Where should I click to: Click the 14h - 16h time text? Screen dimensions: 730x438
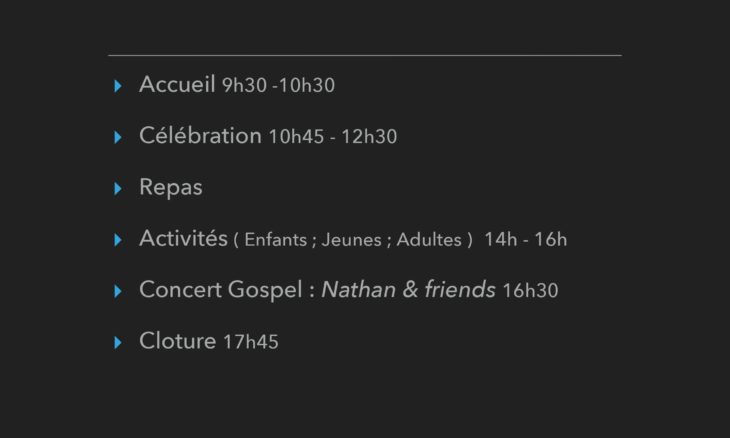tap(526, 239)
